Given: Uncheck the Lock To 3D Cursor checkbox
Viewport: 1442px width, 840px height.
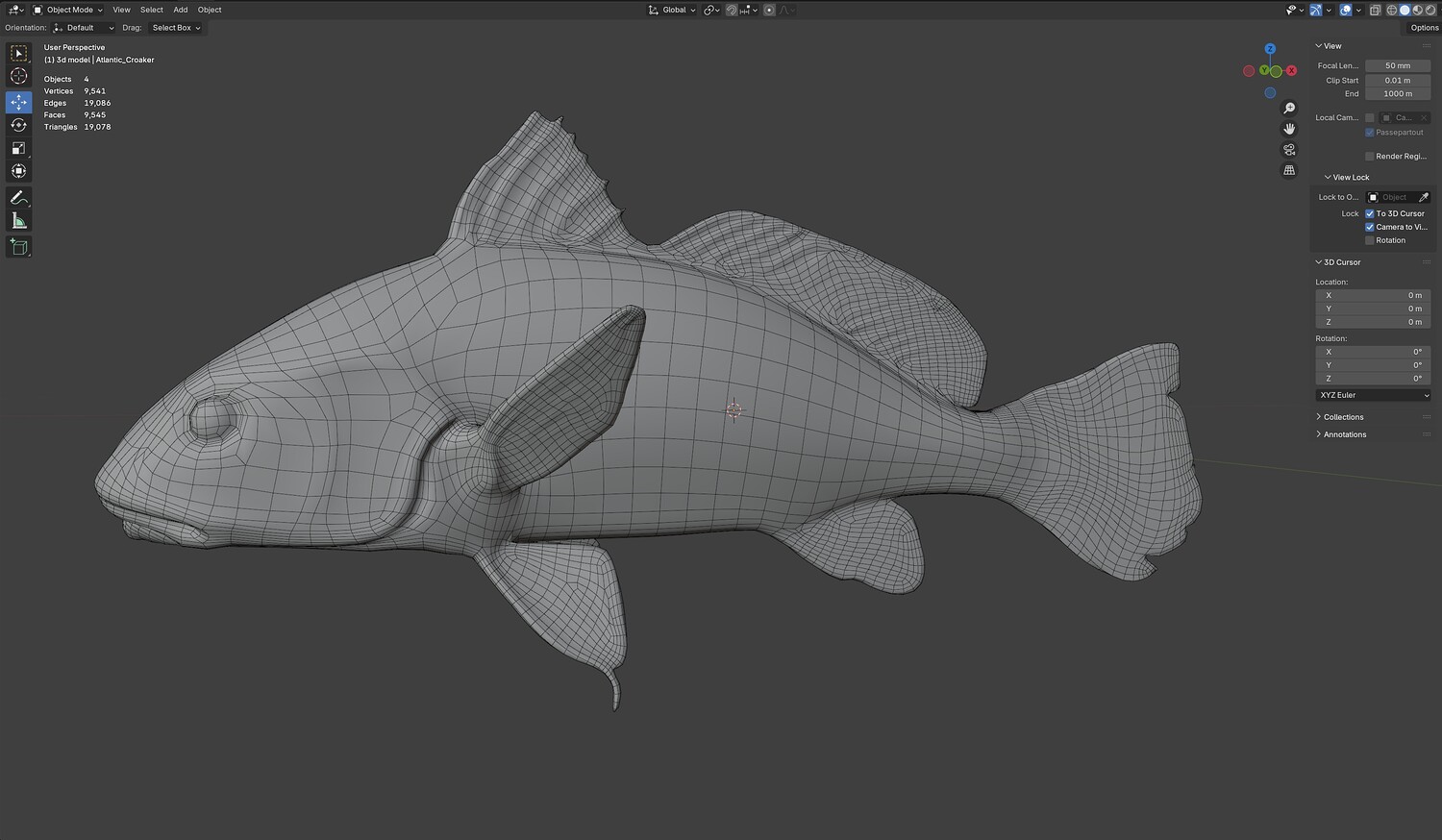Looking at the screenshot, I should pos(1370,213).
